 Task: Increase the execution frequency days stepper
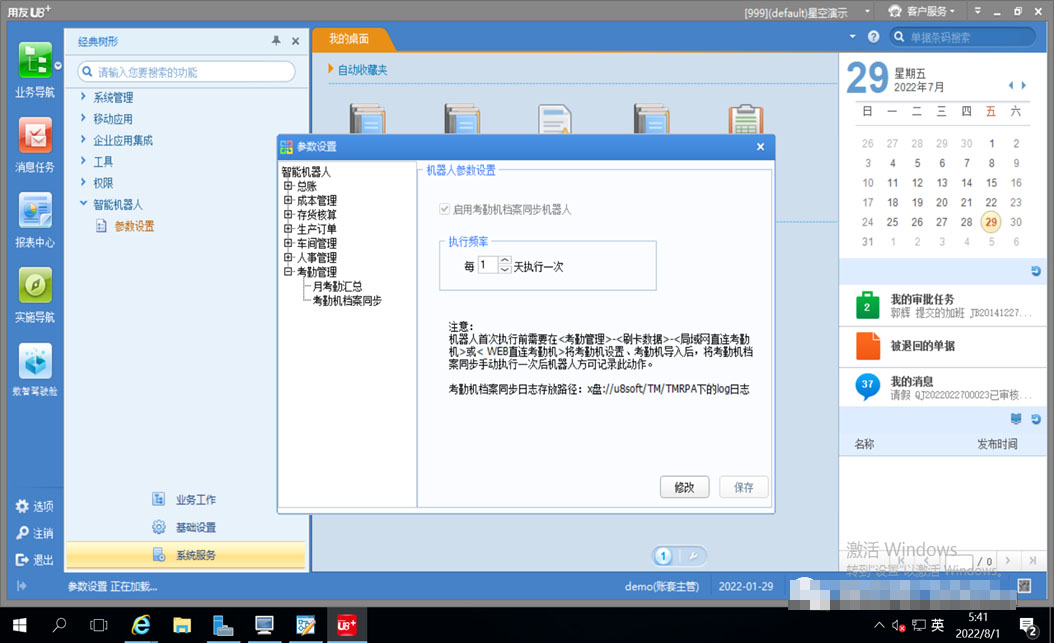(x=505, y=260)
